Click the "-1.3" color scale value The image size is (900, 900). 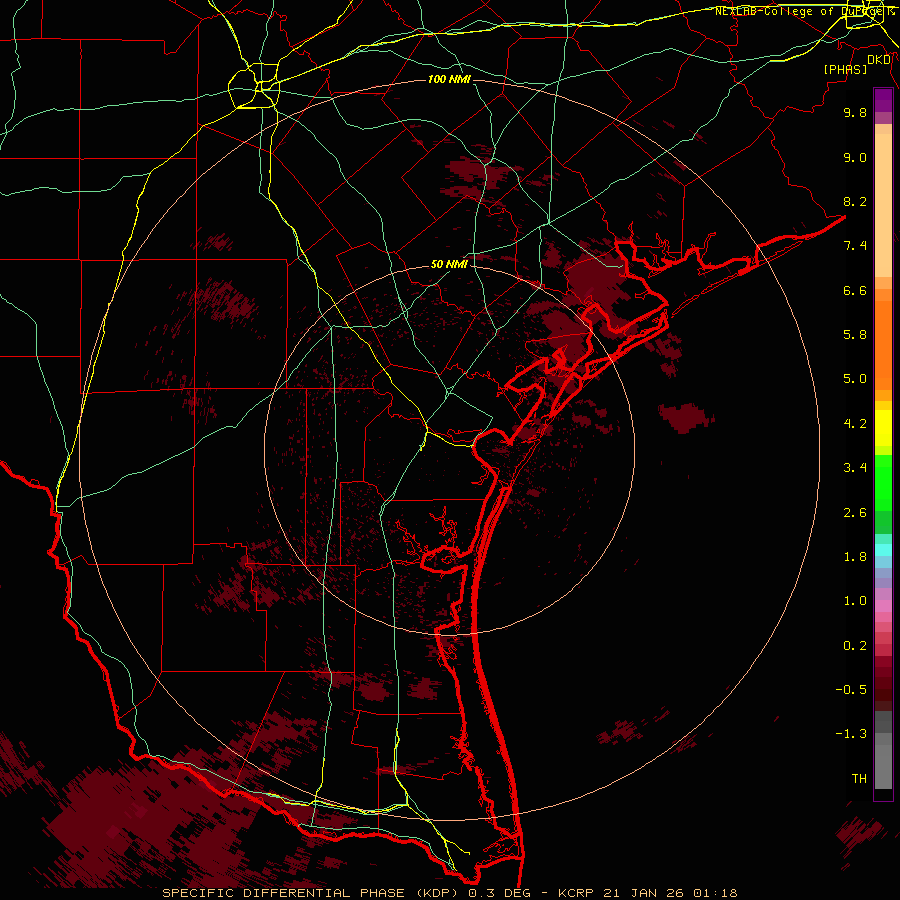(x=851, y=734)
